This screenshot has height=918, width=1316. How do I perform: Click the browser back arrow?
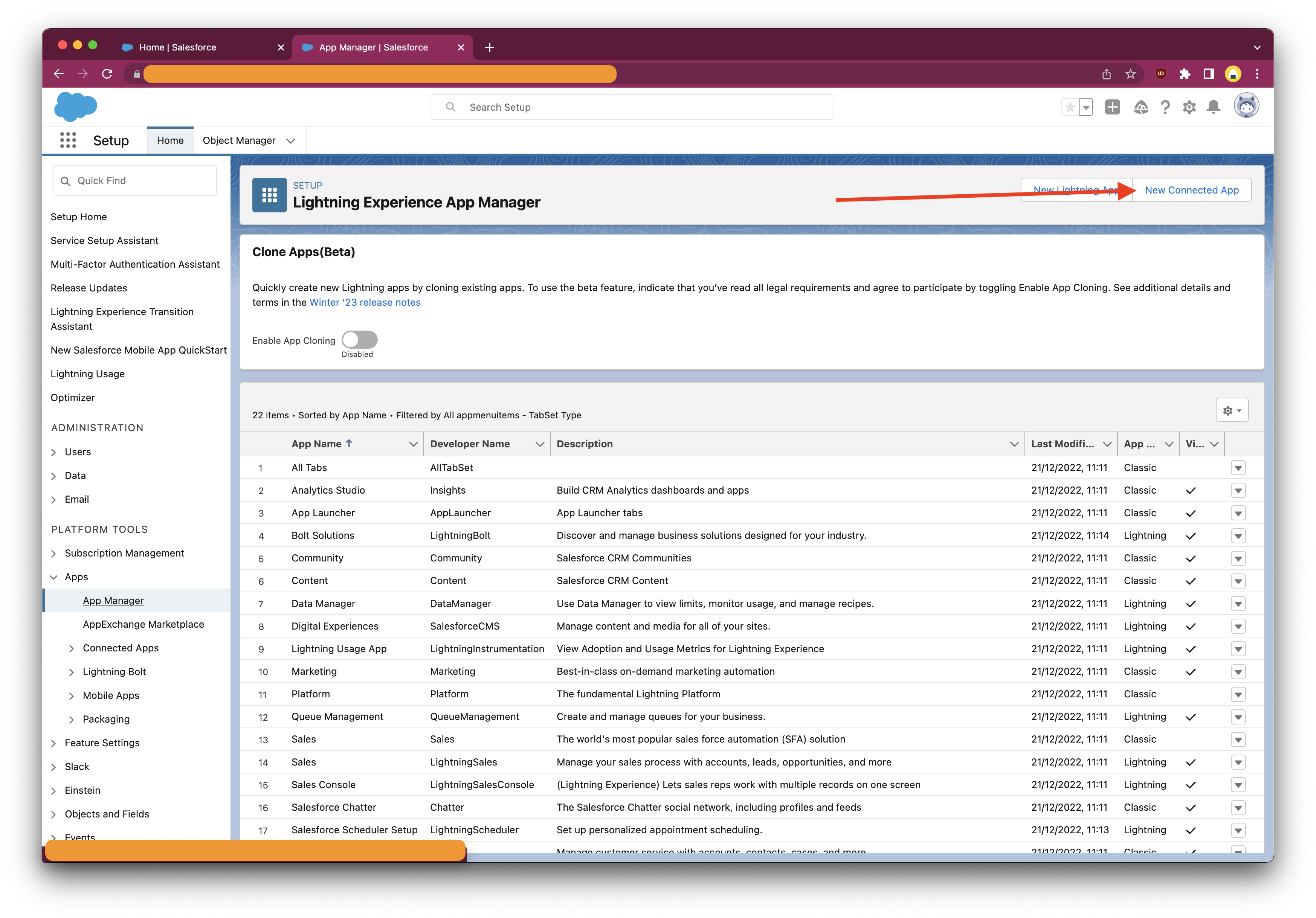pyautogui.click(x=58, y=73)
